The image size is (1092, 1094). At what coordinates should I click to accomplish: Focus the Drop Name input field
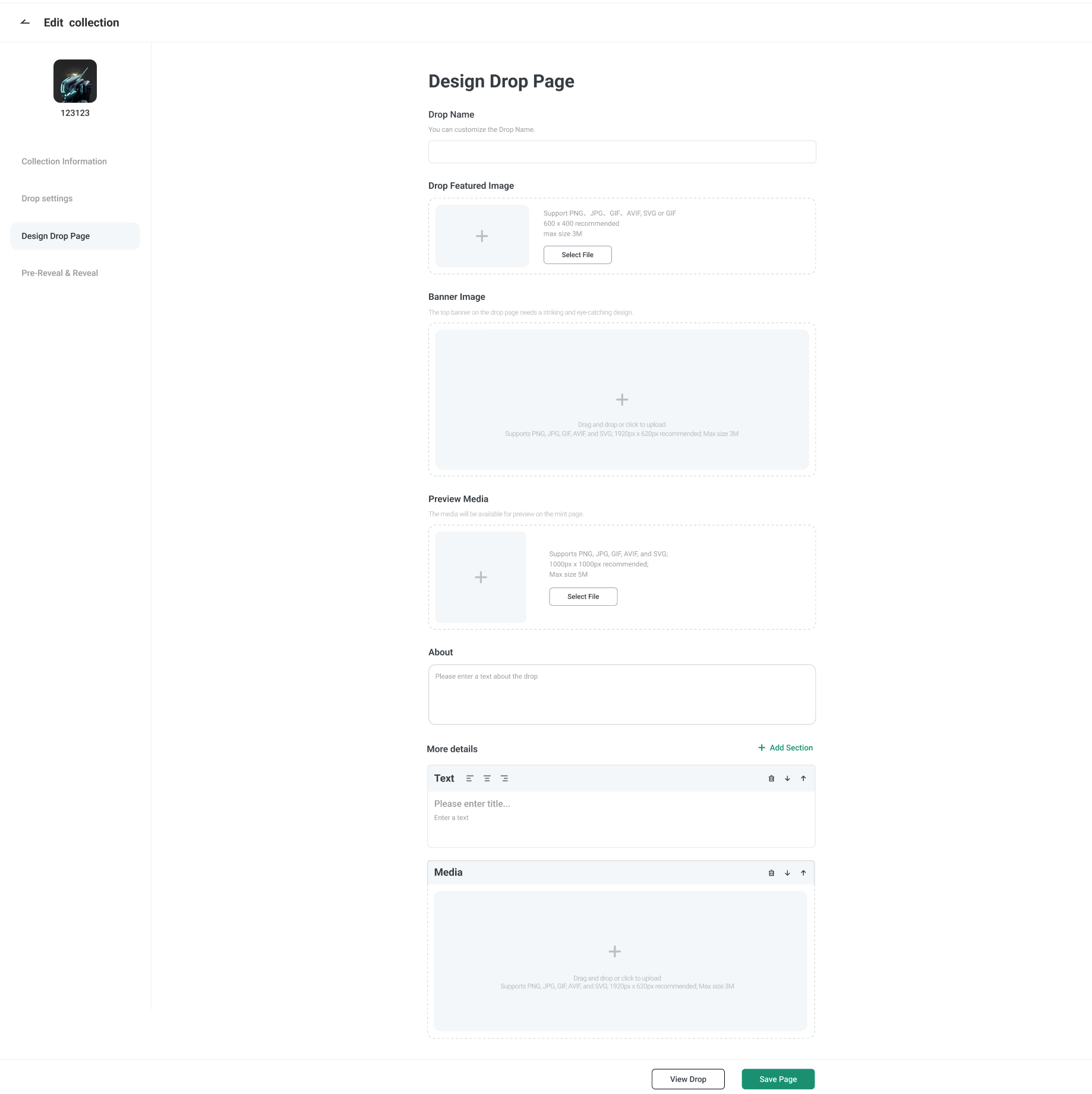point(621,152)
